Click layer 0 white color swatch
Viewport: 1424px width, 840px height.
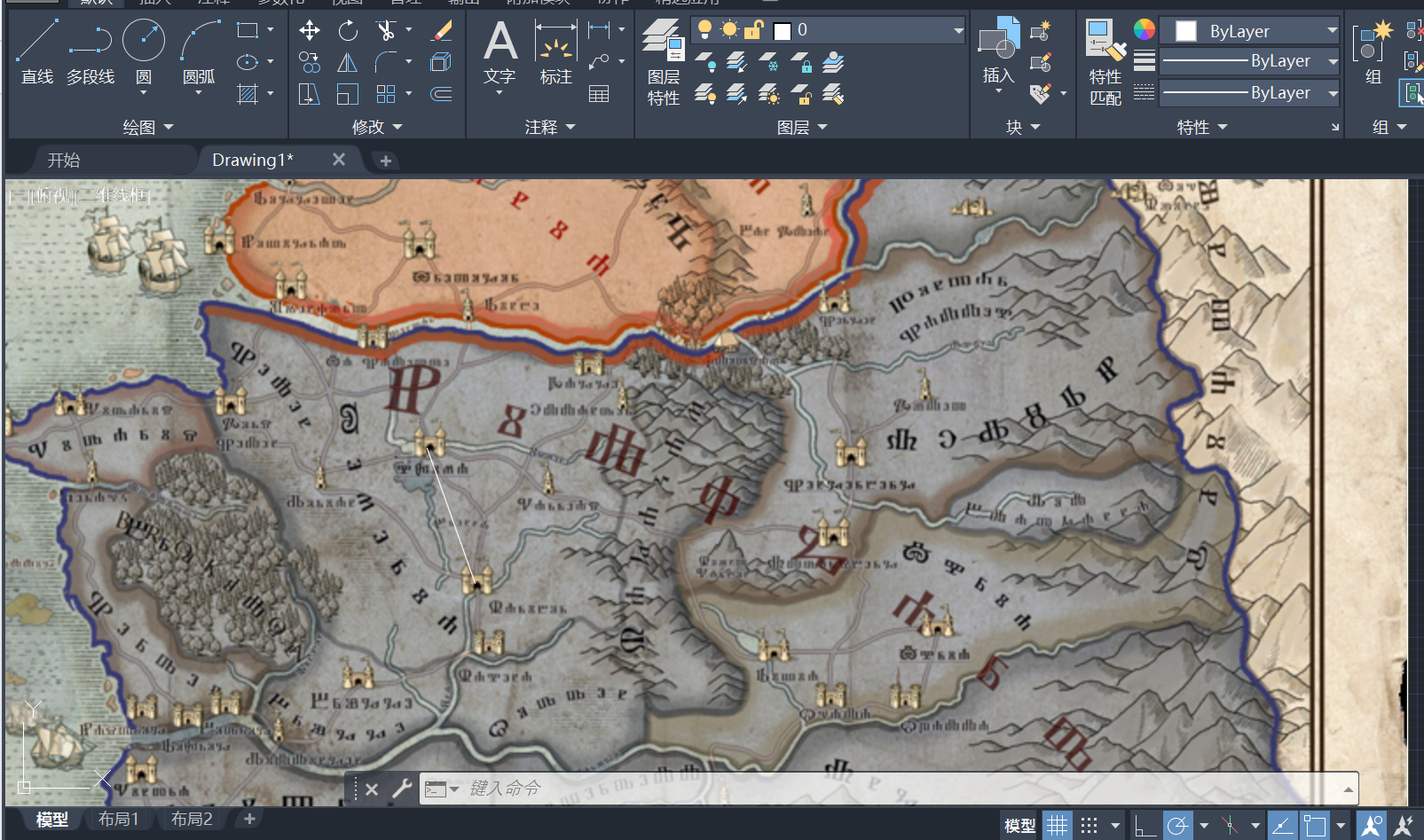click(782, 31)
